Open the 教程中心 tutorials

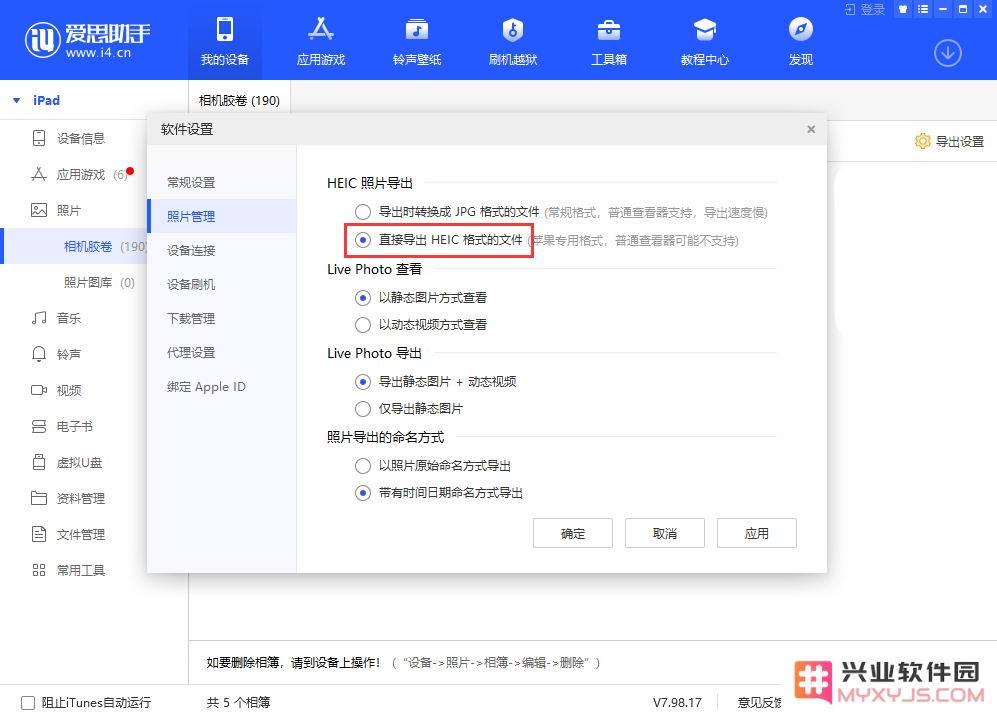tap(705, 41)
